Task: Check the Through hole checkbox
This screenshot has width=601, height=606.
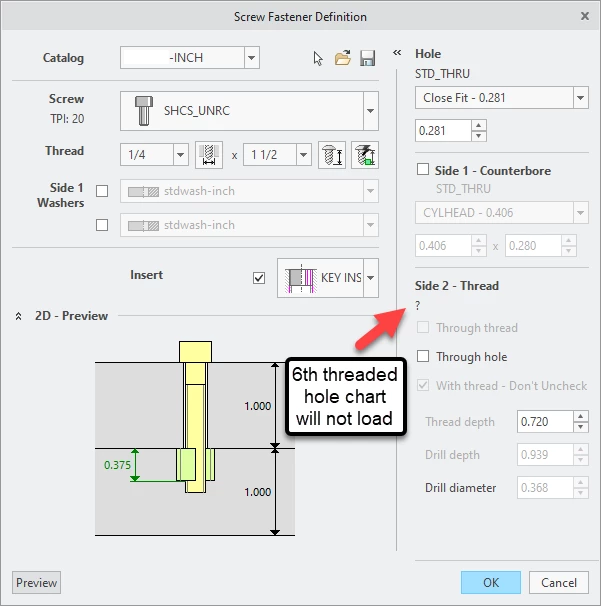Action: pyautogui.click(x=423, y=356)
